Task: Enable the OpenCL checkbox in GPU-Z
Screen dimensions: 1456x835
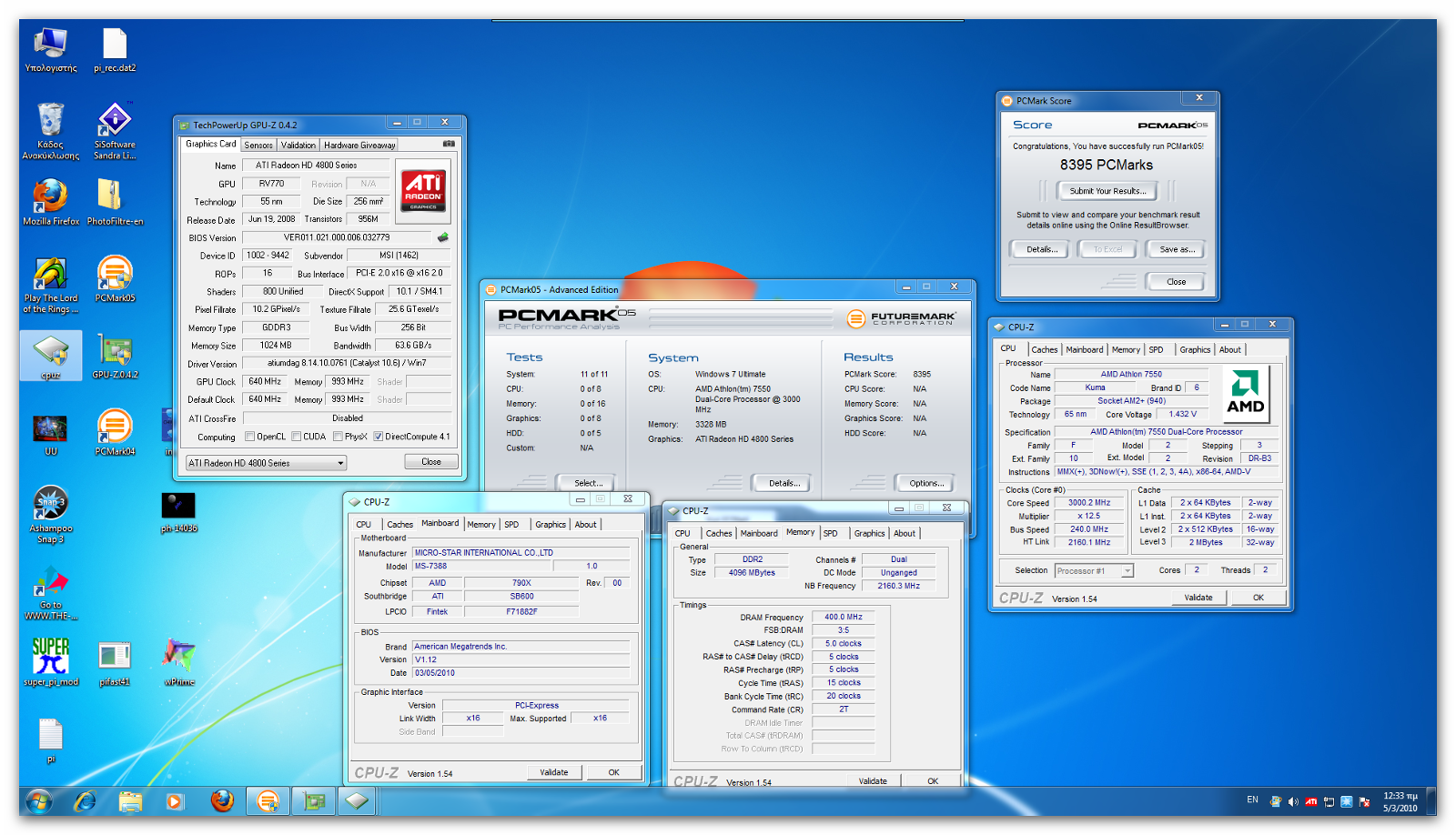Action: coord(250,437)
